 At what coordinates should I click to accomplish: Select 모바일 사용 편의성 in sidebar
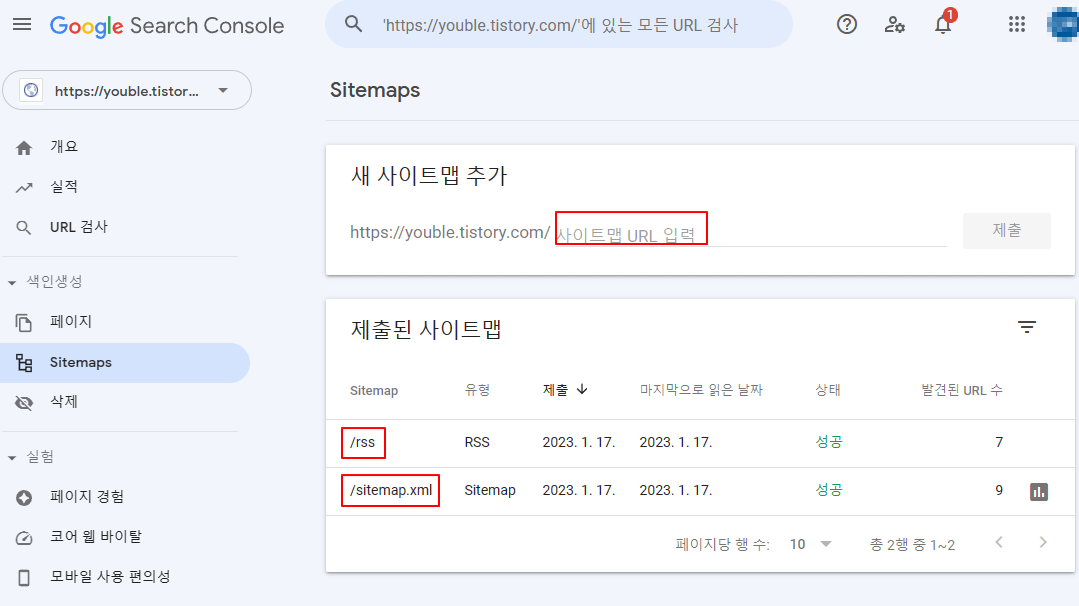[x=110, y=577]
